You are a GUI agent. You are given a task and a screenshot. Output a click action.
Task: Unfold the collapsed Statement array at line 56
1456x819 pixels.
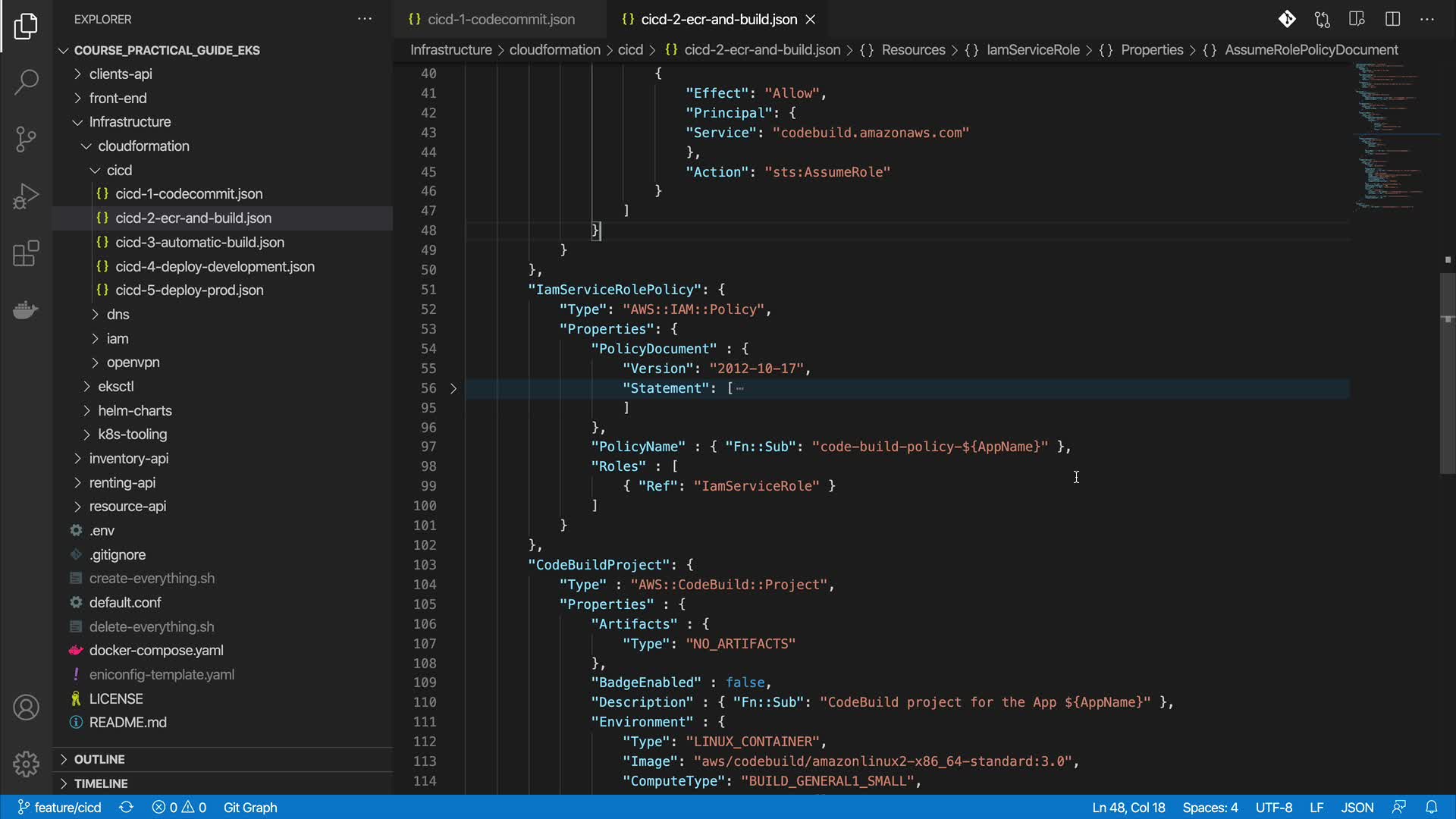(453, 388)
